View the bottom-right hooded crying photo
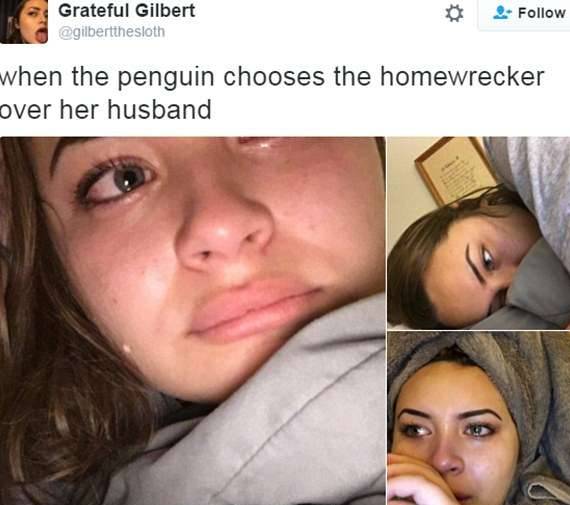 tap(478, 418)
